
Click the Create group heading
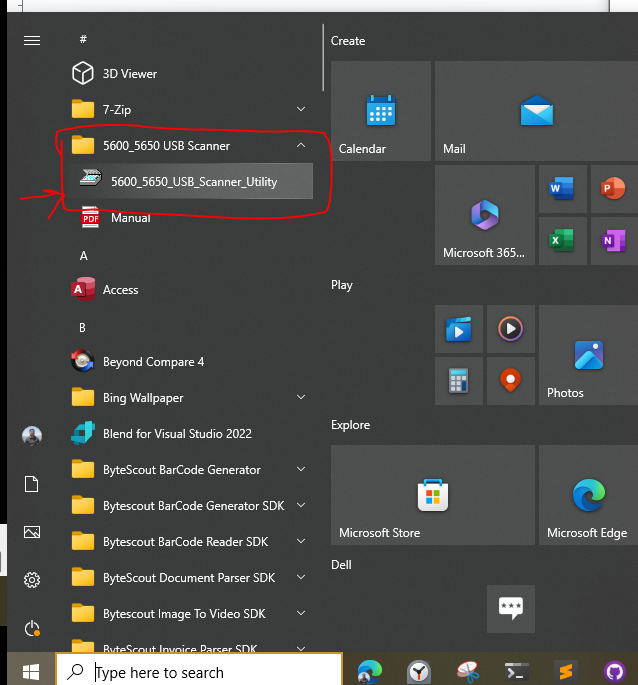[x=348, y=41]
